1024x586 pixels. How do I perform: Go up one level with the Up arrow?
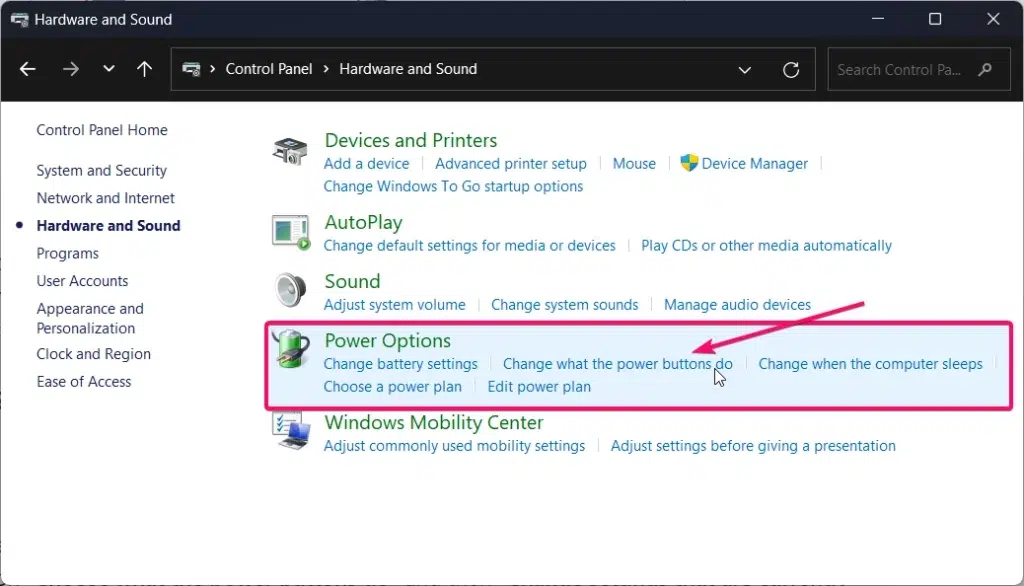144,69
